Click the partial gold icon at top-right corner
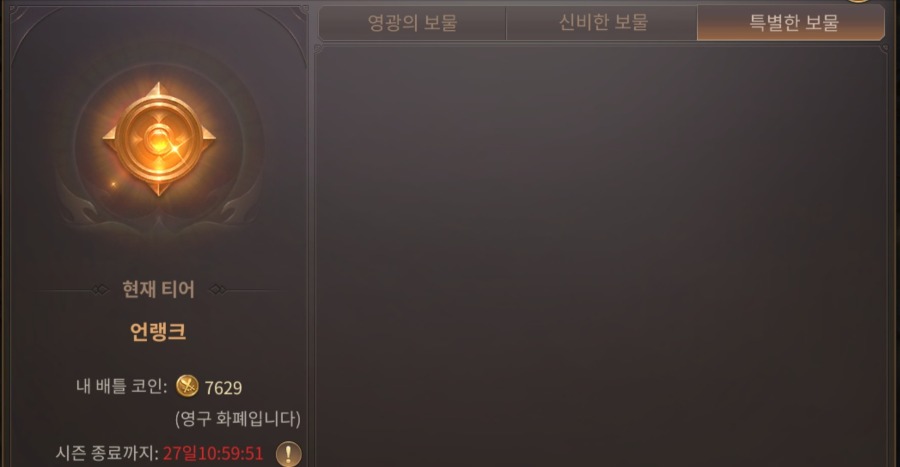 (x=859, y=1)
